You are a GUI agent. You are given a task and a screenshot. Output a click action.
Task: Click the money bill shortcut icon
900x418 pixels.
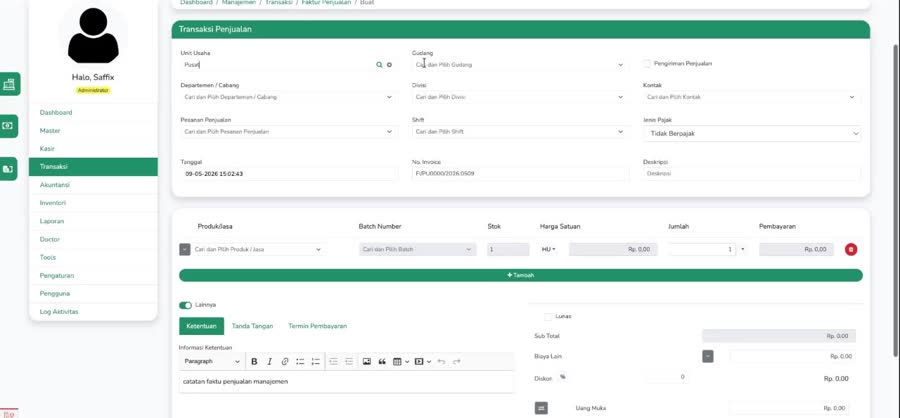click(x=9, y=126)
